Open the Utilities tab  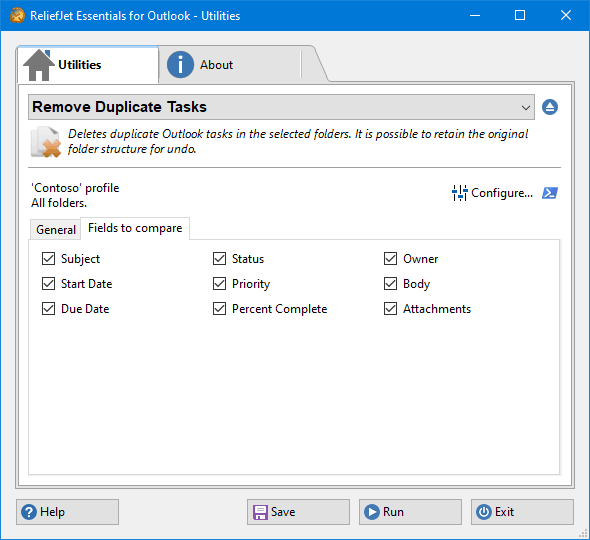coord(87,65)
